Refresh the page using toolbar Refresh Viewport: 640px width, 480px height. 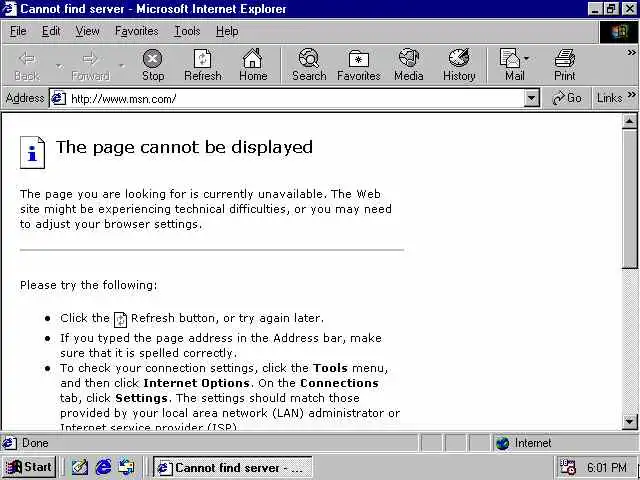(202, 65)
